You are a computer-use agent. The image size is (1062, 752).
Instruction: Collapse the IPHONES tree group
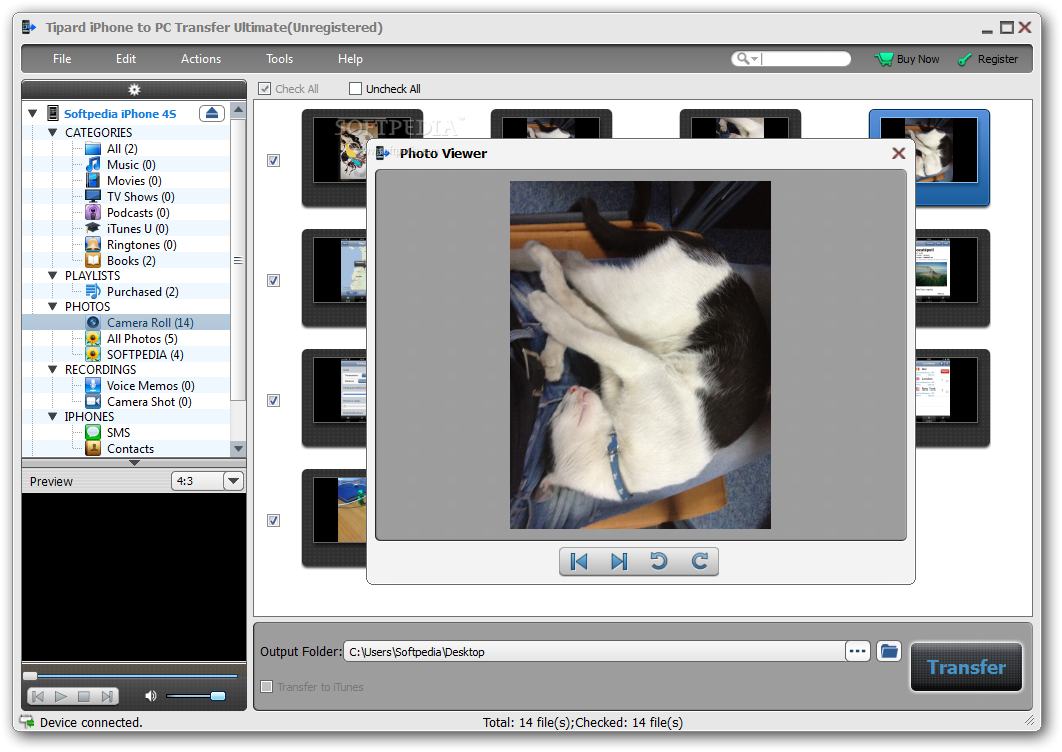pyautogui.click(x=52, y=416)
